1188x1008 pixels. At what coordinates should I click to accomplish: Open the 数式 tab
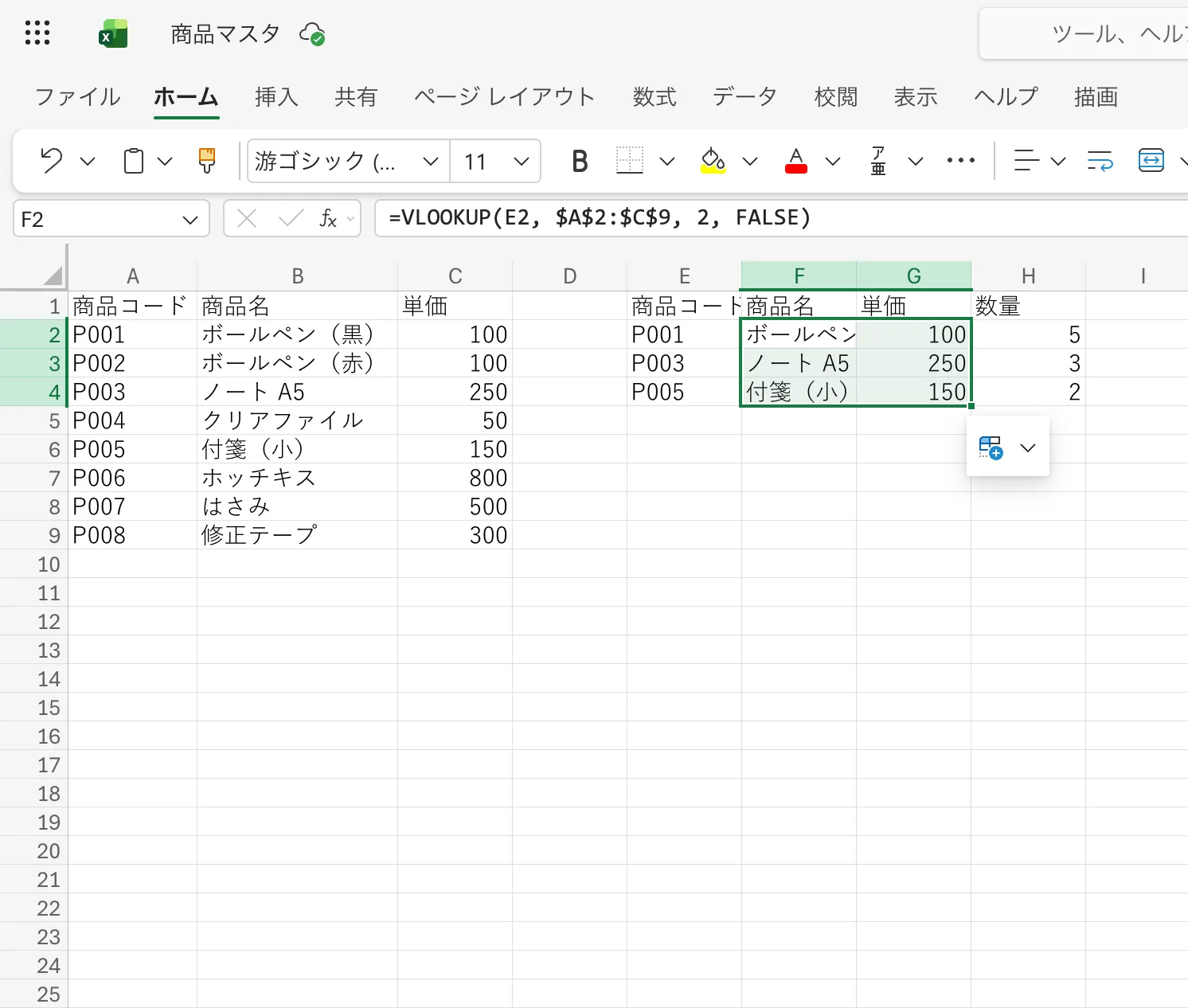655,97
